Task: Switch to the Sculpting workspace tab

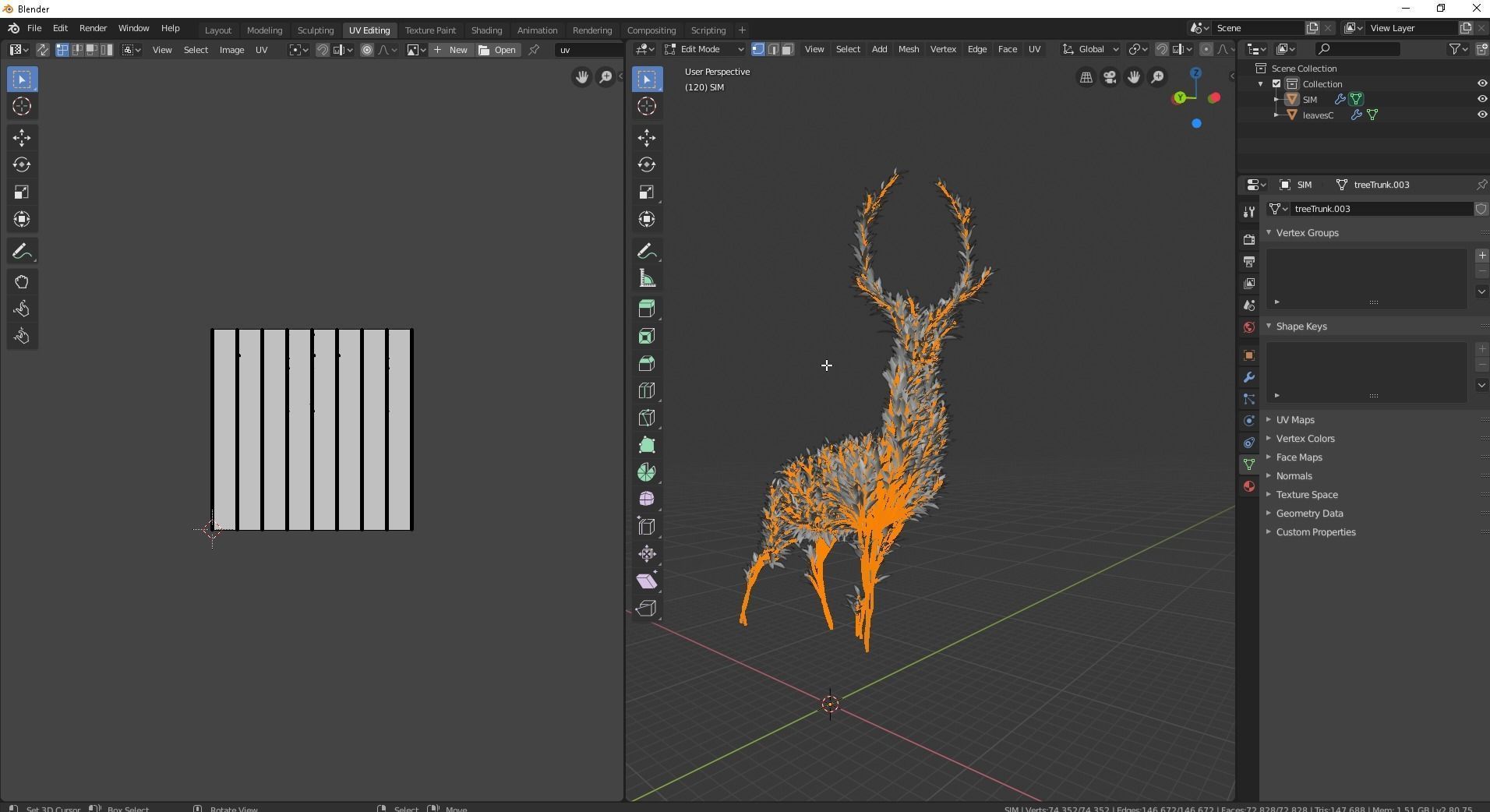Action: click(x=316, y=30)
